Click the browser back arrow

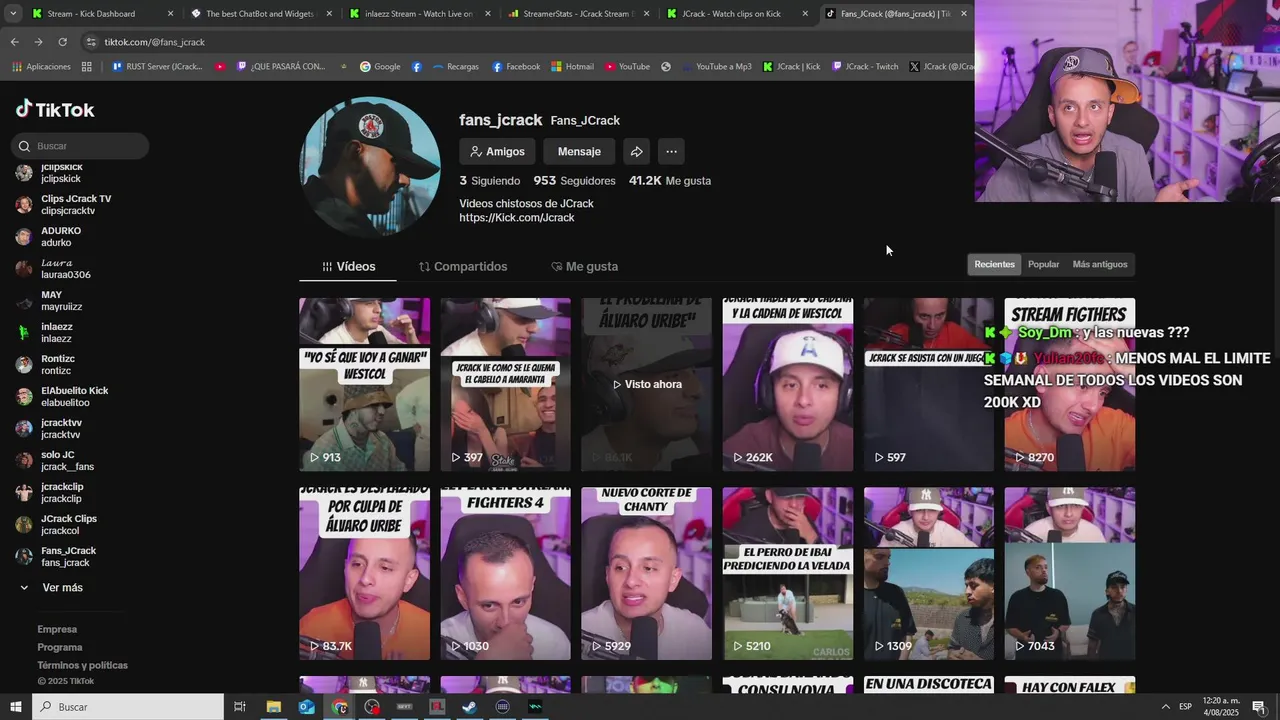(x=14, y=42)
